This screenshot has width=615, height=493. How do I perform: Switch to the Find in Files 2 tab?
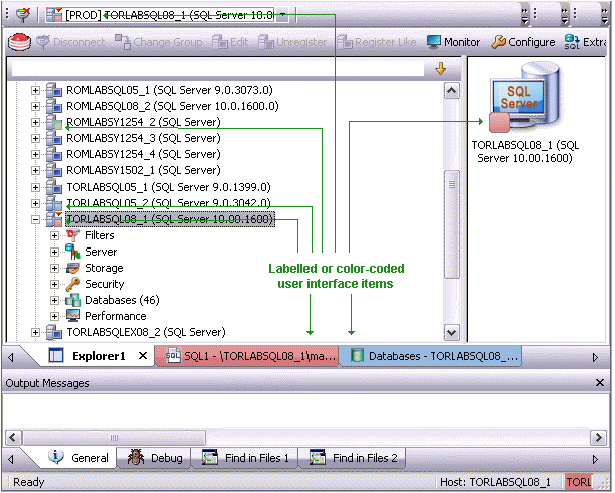353,458
